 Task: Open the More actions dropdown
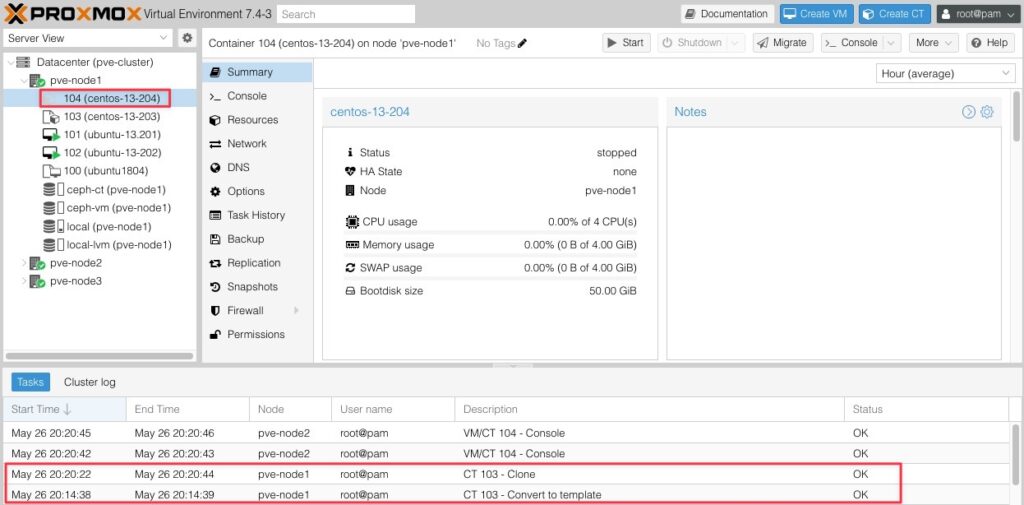(933, 42)
